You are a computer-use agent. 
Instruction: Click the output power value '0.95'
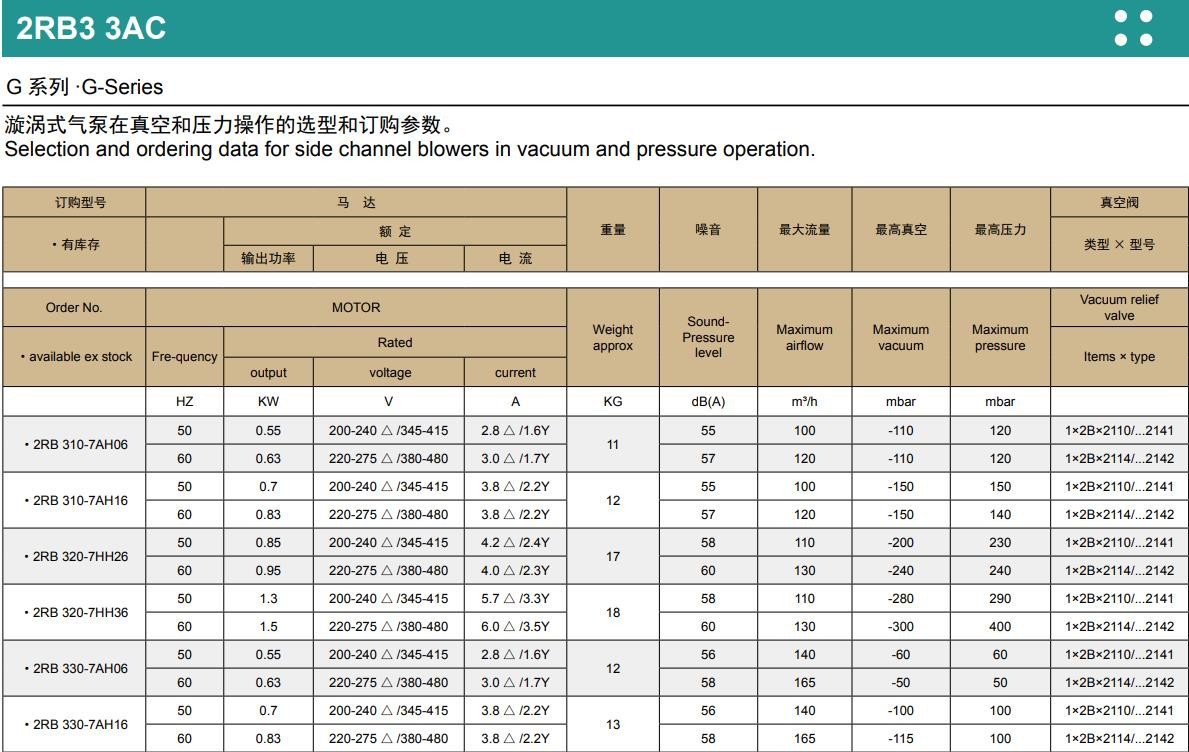[268, 571]
